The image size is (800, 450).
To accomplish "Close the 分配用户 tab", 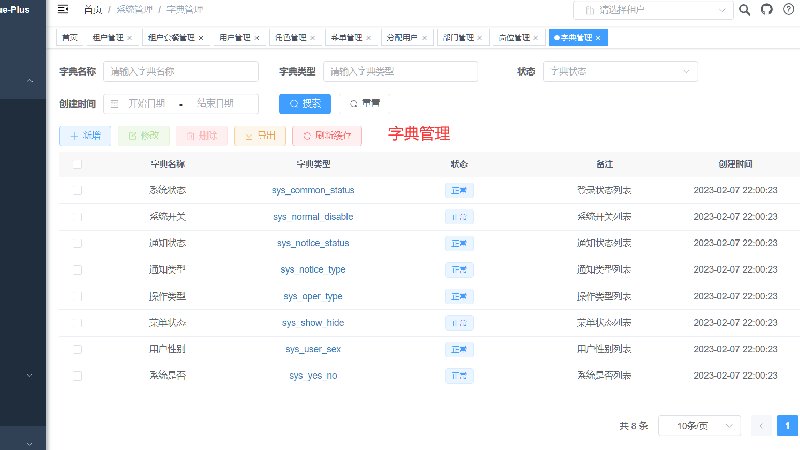I will [424, 38].
